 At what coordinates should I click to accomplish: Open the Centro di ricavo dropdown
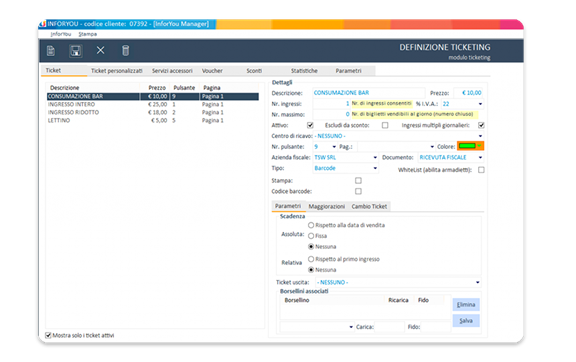480,136
